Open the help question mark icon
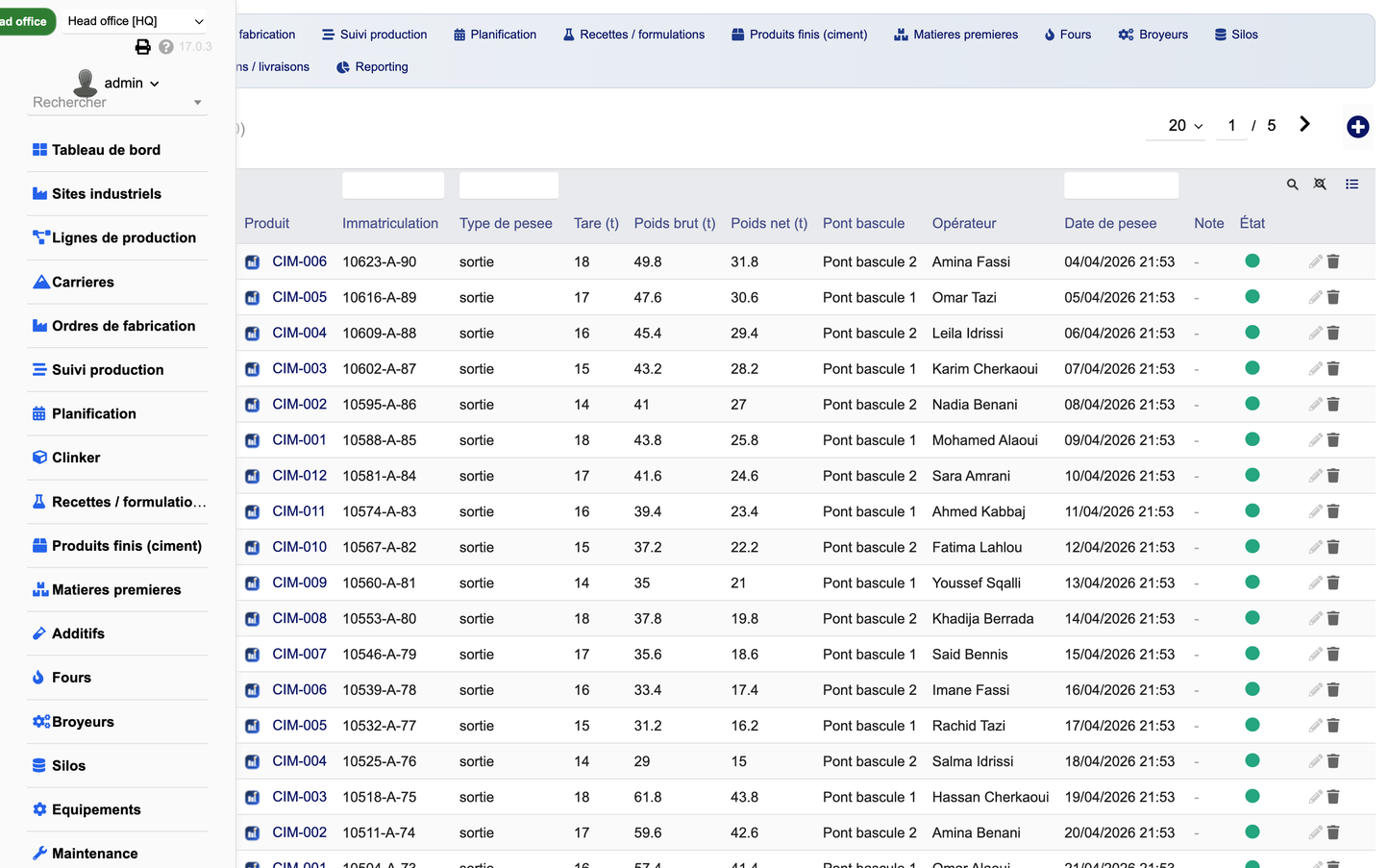 point(166,46)
